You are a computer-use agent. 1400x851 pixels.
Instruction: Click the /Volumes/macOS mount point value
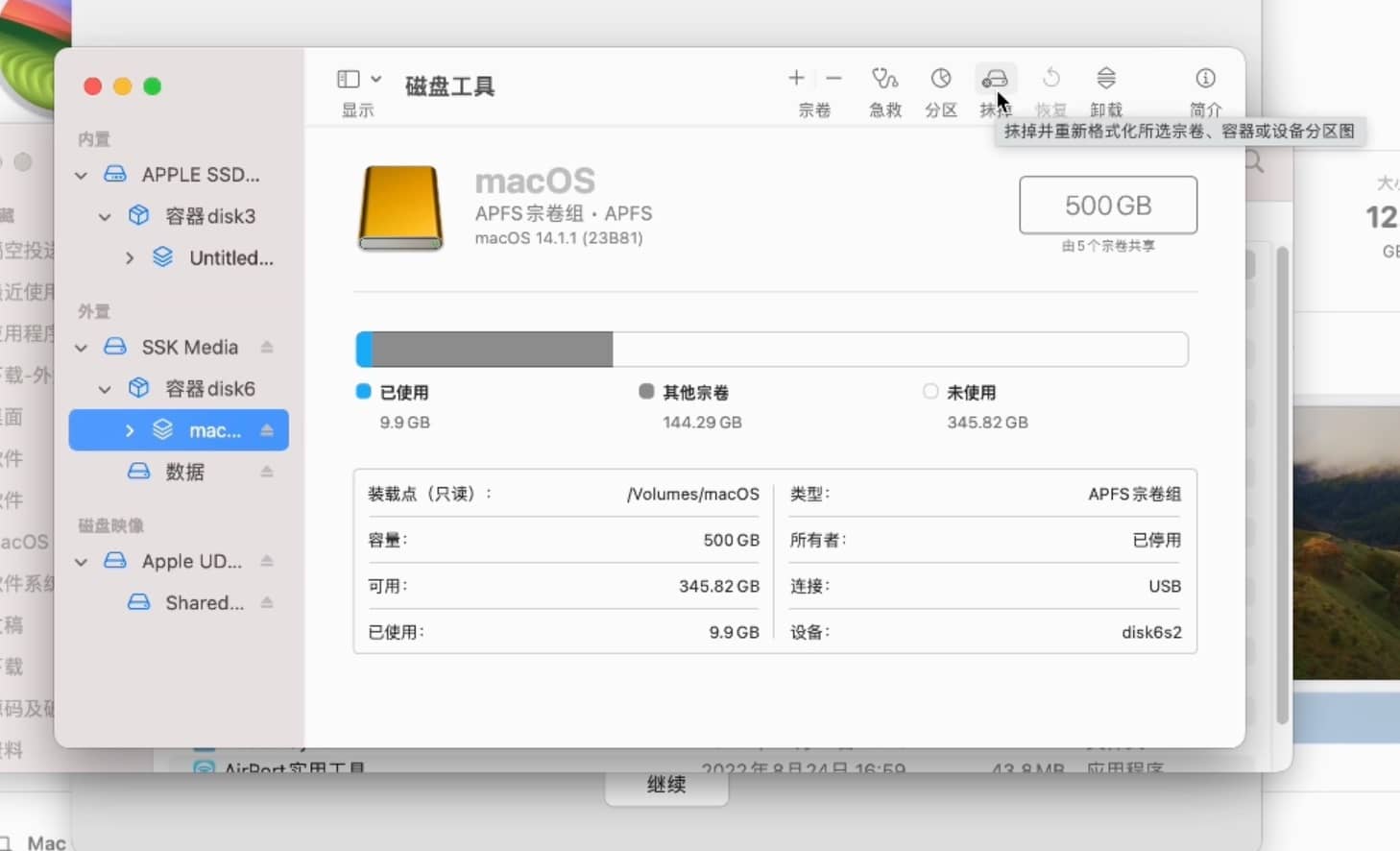(692, 494)
